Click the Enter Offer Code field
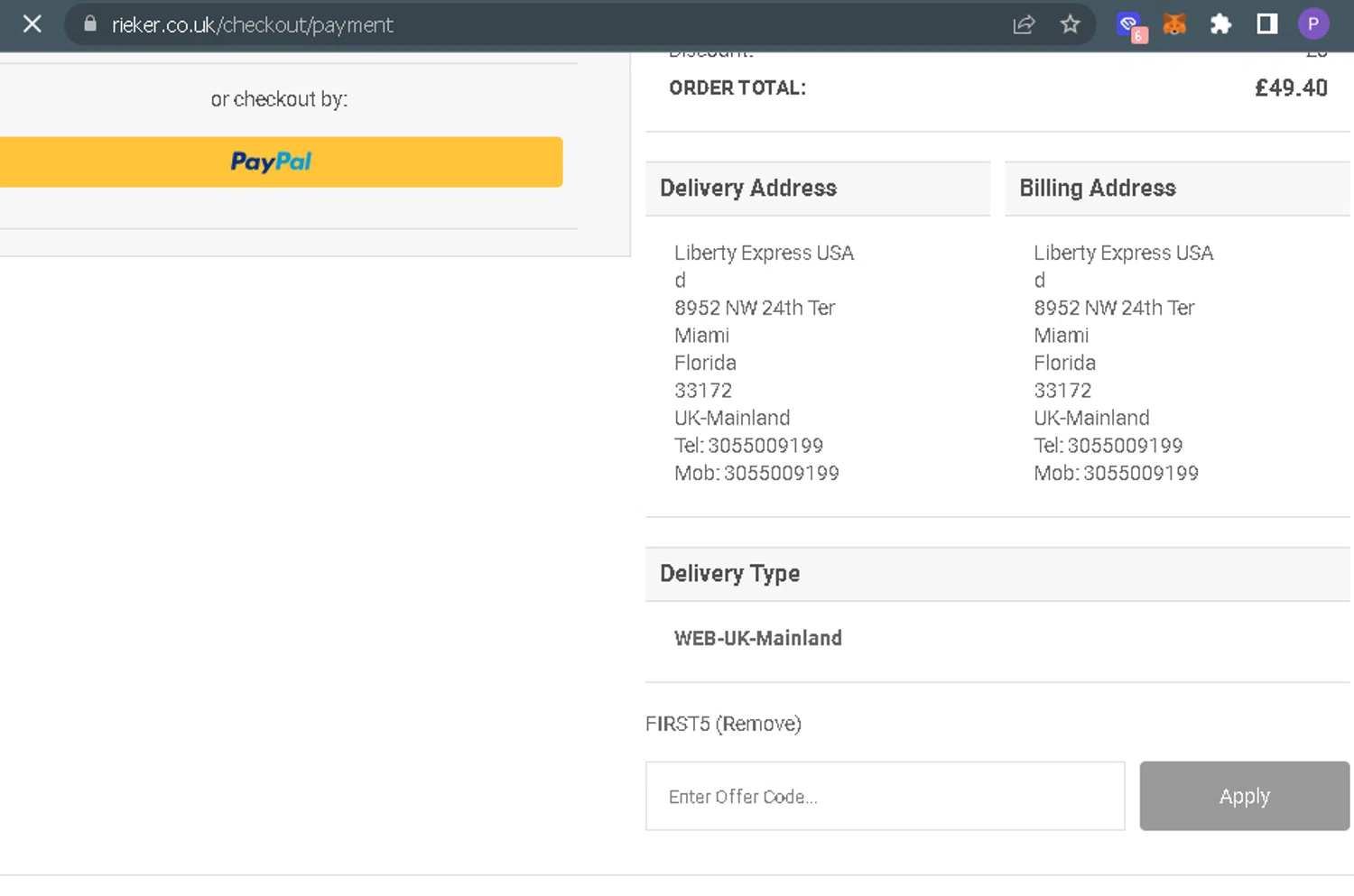Screen dimensions: 1354x896 click(886, 796)
